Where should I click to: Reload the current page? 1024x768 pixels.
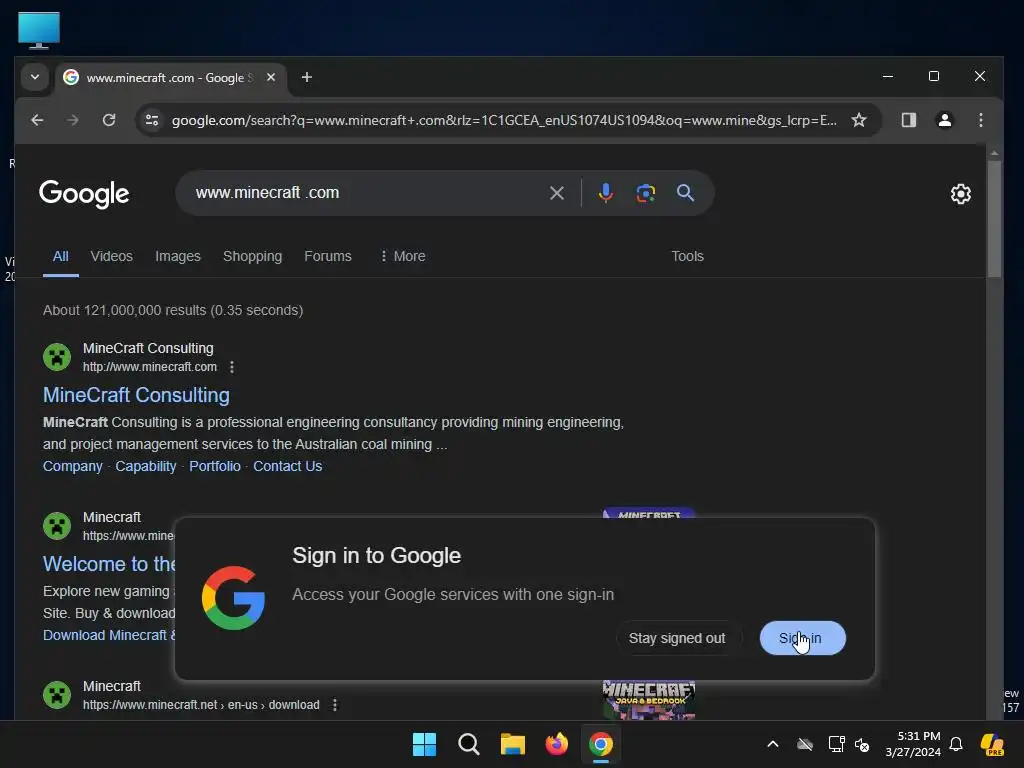coord(109,120)
